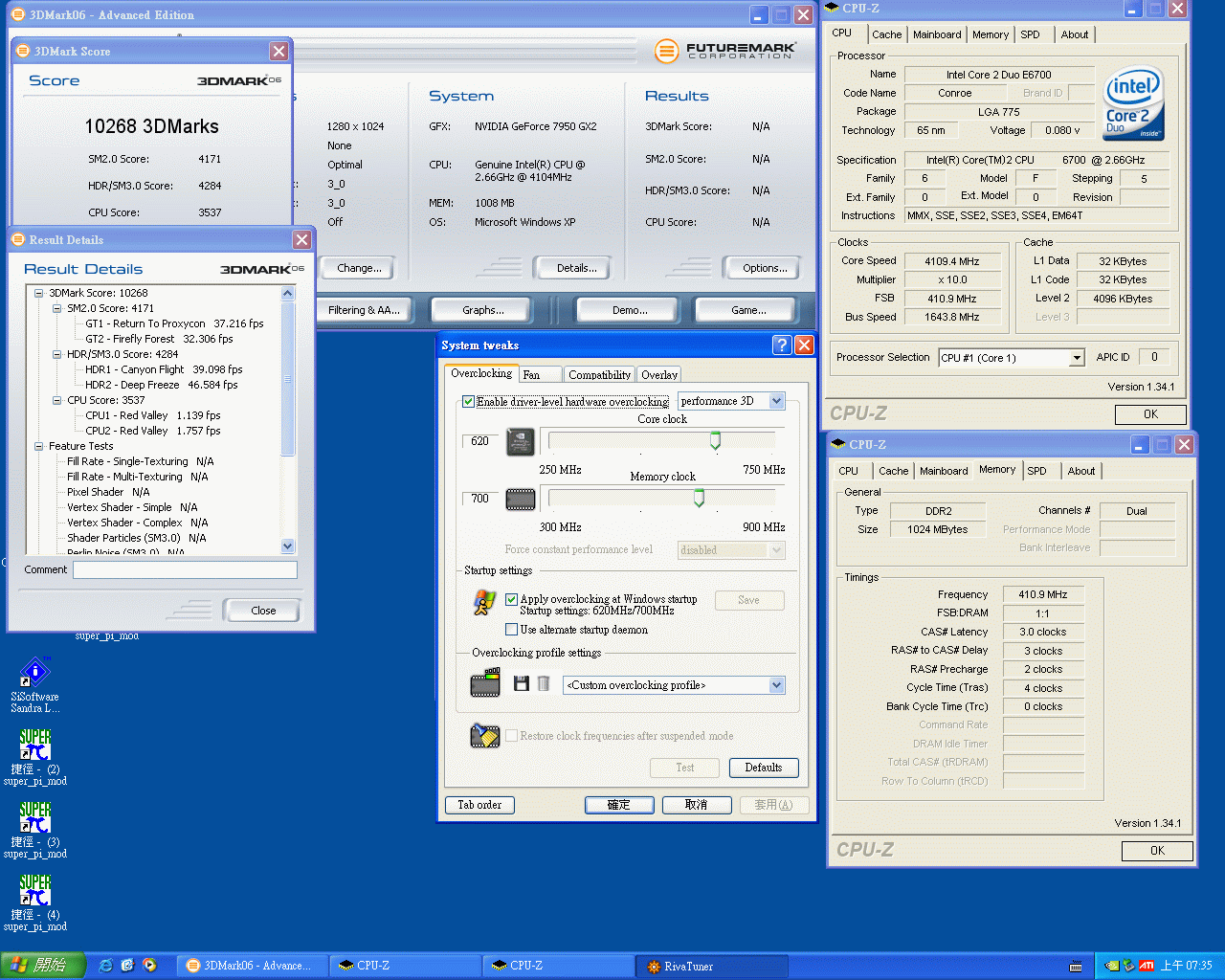Image resolution: width=1225 pixels, height=980 pixels.
Task: Click the NVIDIA tray icon
Action: pyautogui.click(x=1112, y=966)
